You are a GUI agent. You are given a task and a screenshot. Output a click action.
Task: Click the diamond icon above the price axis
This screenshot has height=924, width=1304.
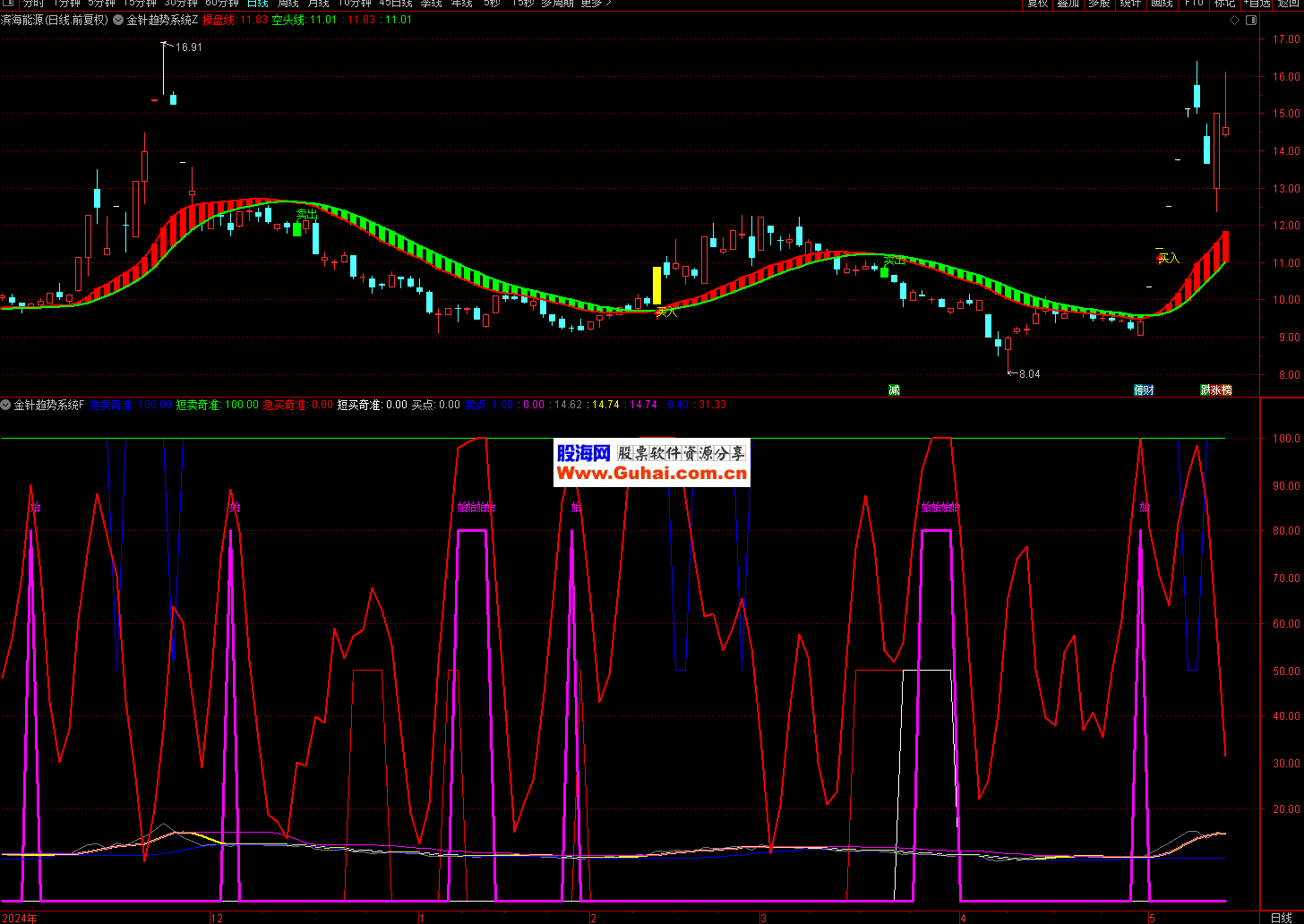pos(1234,20)
